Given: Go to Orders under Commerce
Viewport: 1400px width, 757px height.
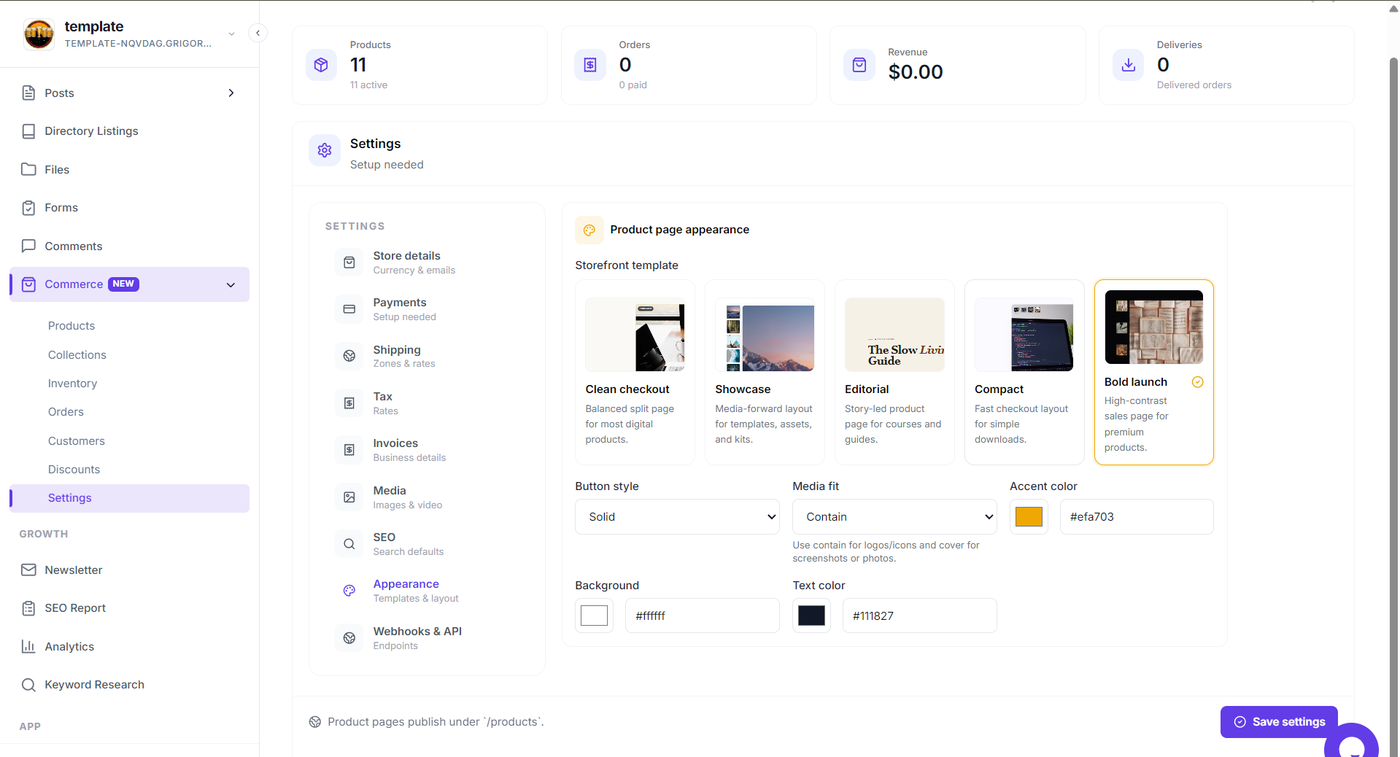Looking at the screenshot, I should tap(66, 412).
